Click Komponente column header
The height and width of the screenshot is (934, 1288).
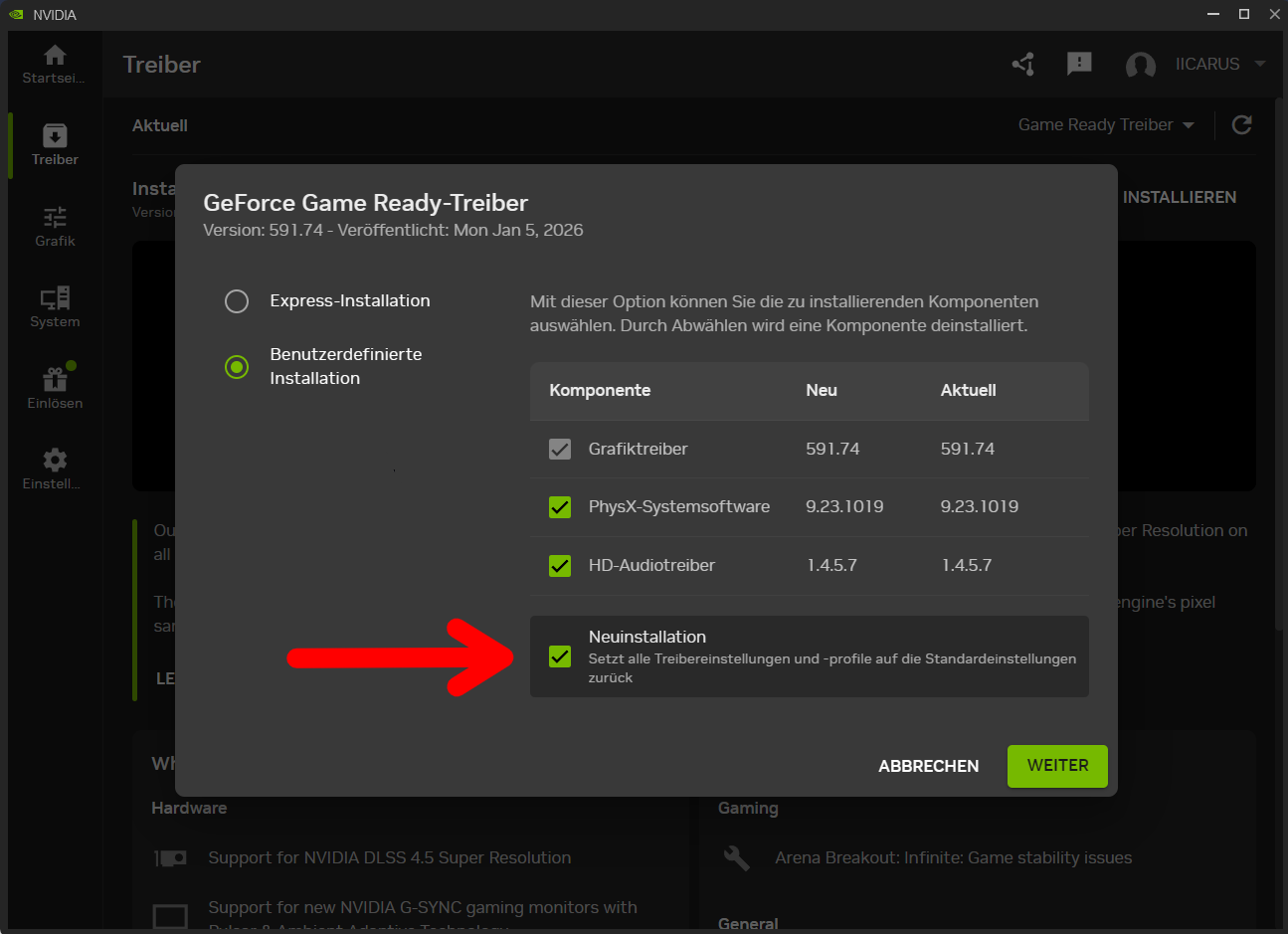coord(600,390)
